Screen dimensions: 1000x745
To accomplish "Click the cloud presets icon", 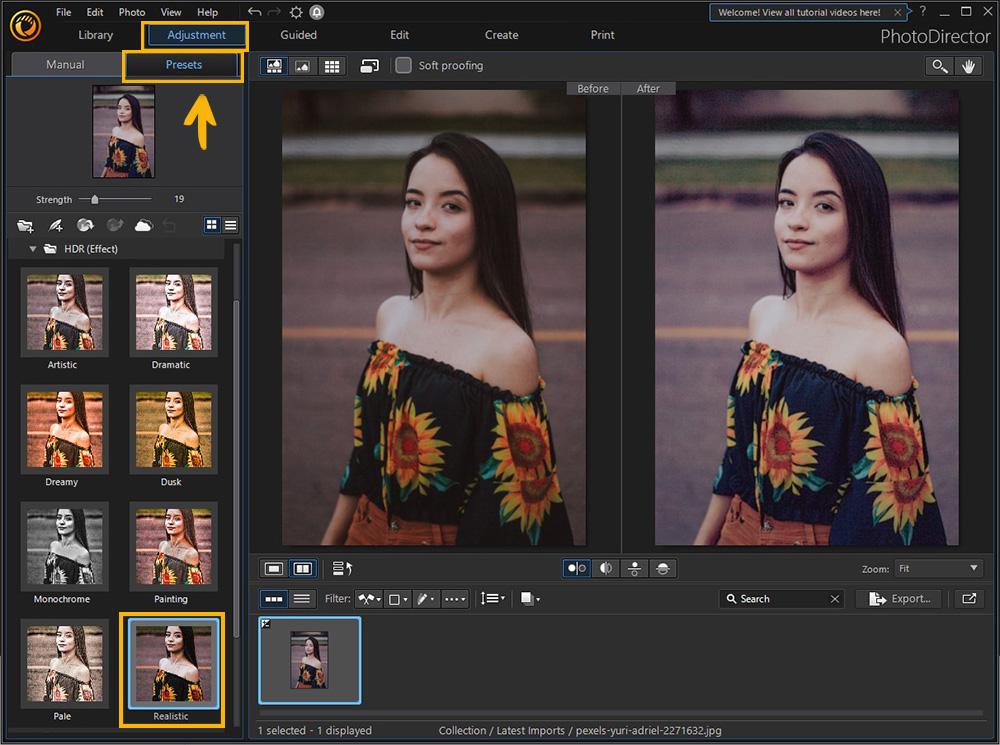I will point(143,225).
